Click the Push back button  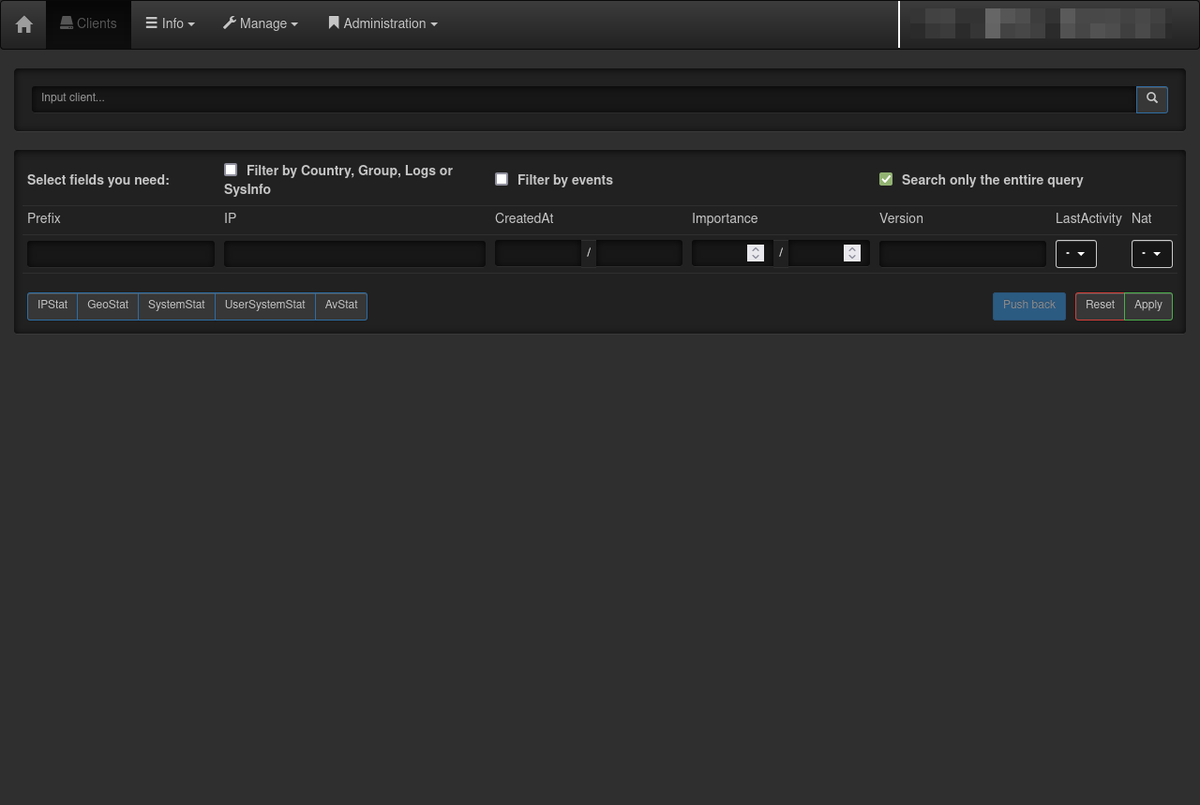pos(1029,306)
